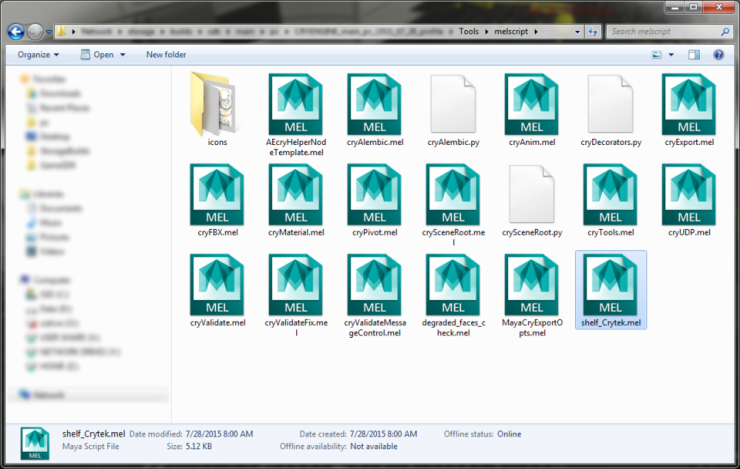
Task: Click the cryPivot.mel file name label
Action: (375, 232)
